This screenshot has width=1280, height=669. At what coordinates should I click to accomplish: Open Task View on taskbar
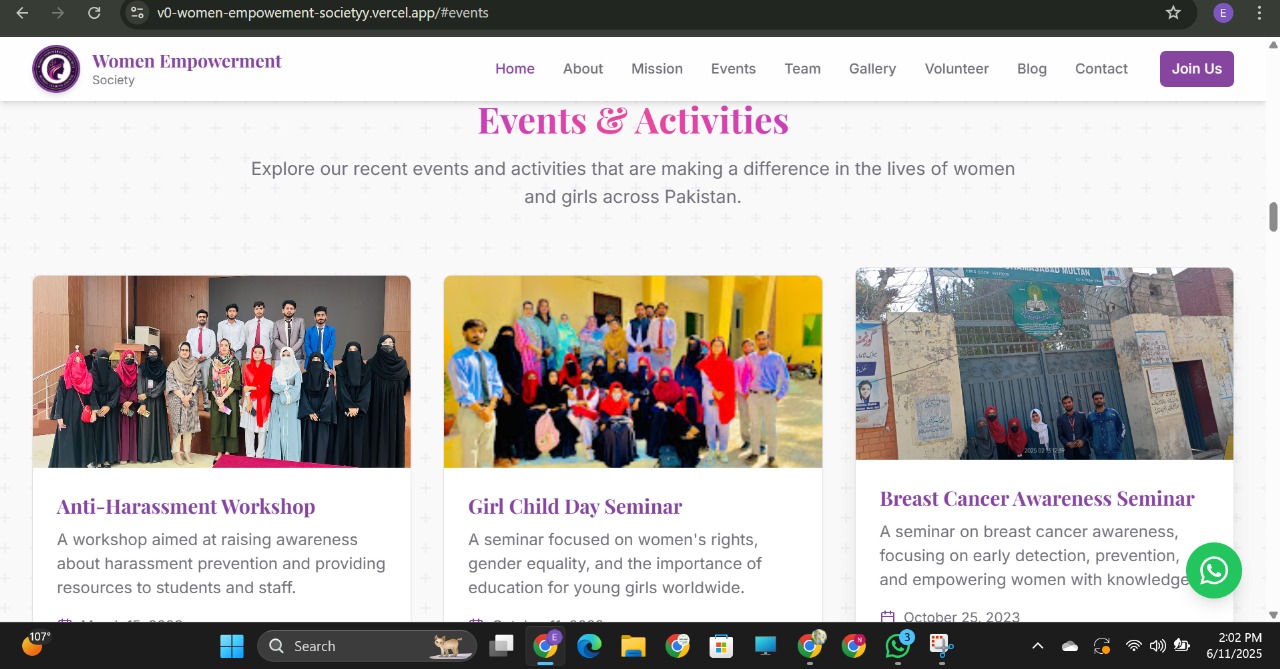point(501,646)
